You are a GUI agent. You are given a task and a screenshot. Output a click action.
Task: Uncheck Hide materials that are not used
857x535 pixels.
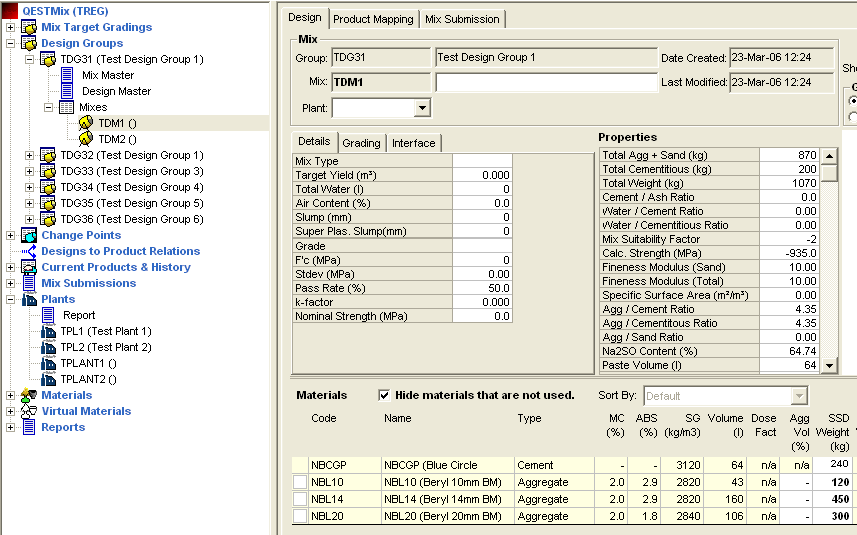[x=385, y=395]
